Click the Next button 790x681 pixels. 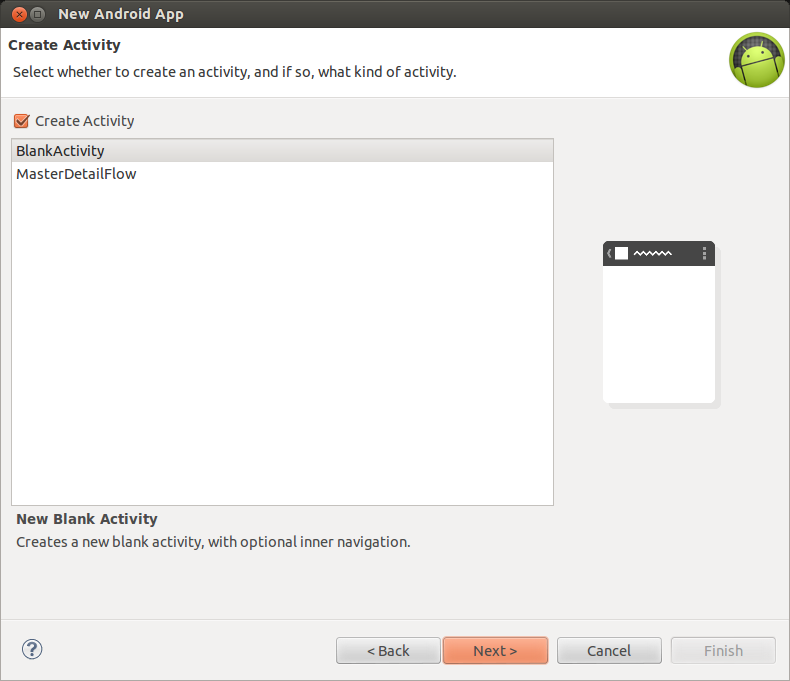tap(495, 650)
